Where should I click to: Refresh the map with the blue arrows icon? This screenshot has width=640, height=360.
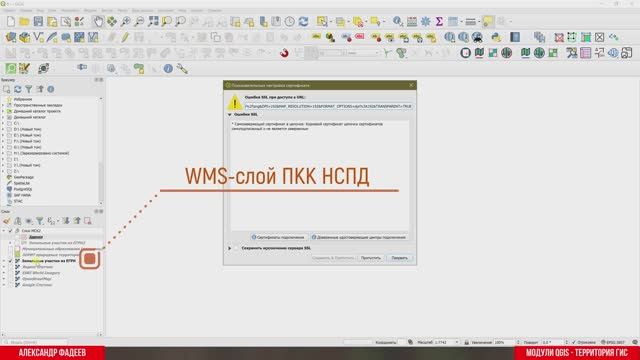click(x=303, y=22)
